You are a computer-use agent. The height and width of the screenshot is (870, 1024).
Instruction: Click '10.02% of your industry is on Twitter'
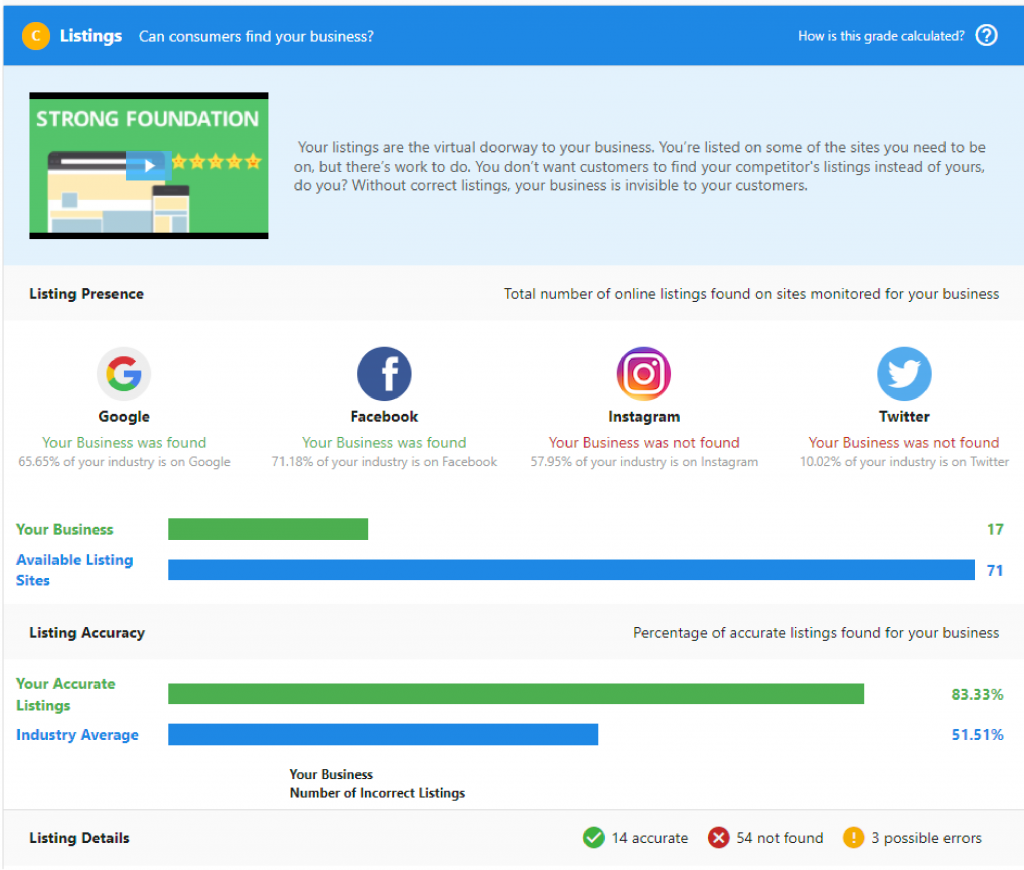904,462
